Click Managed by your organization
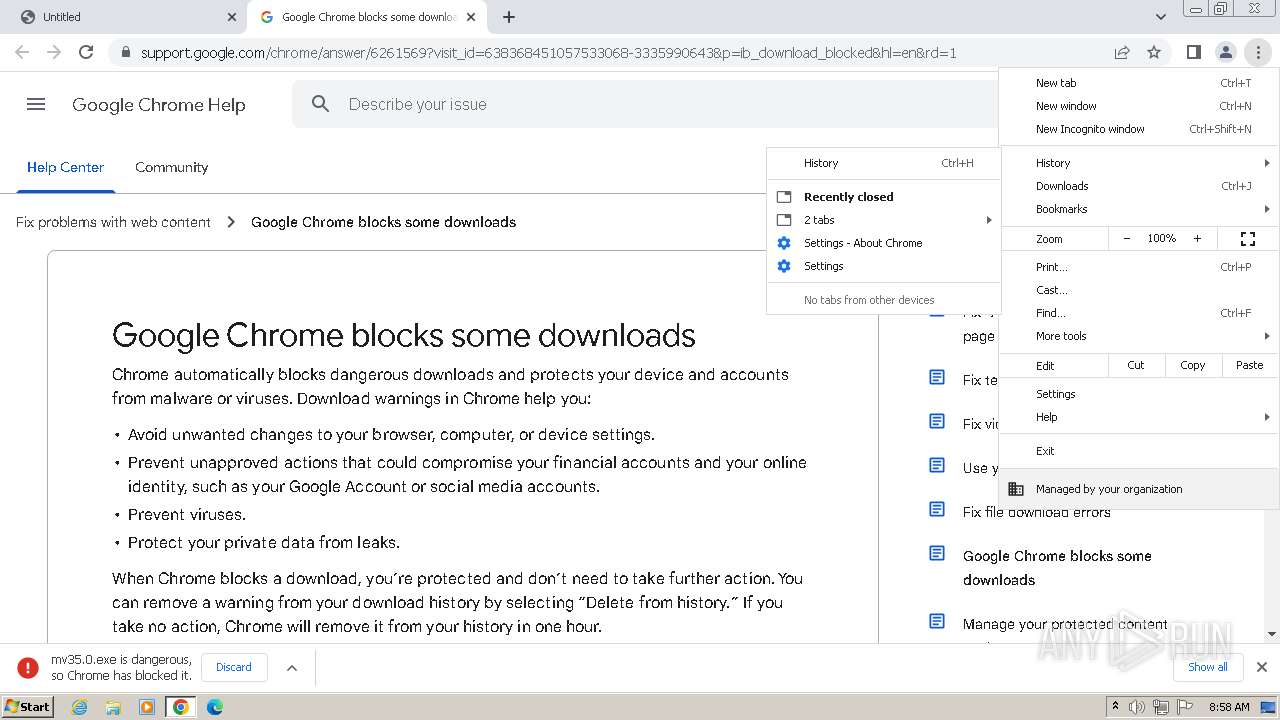 point(1139,489)
